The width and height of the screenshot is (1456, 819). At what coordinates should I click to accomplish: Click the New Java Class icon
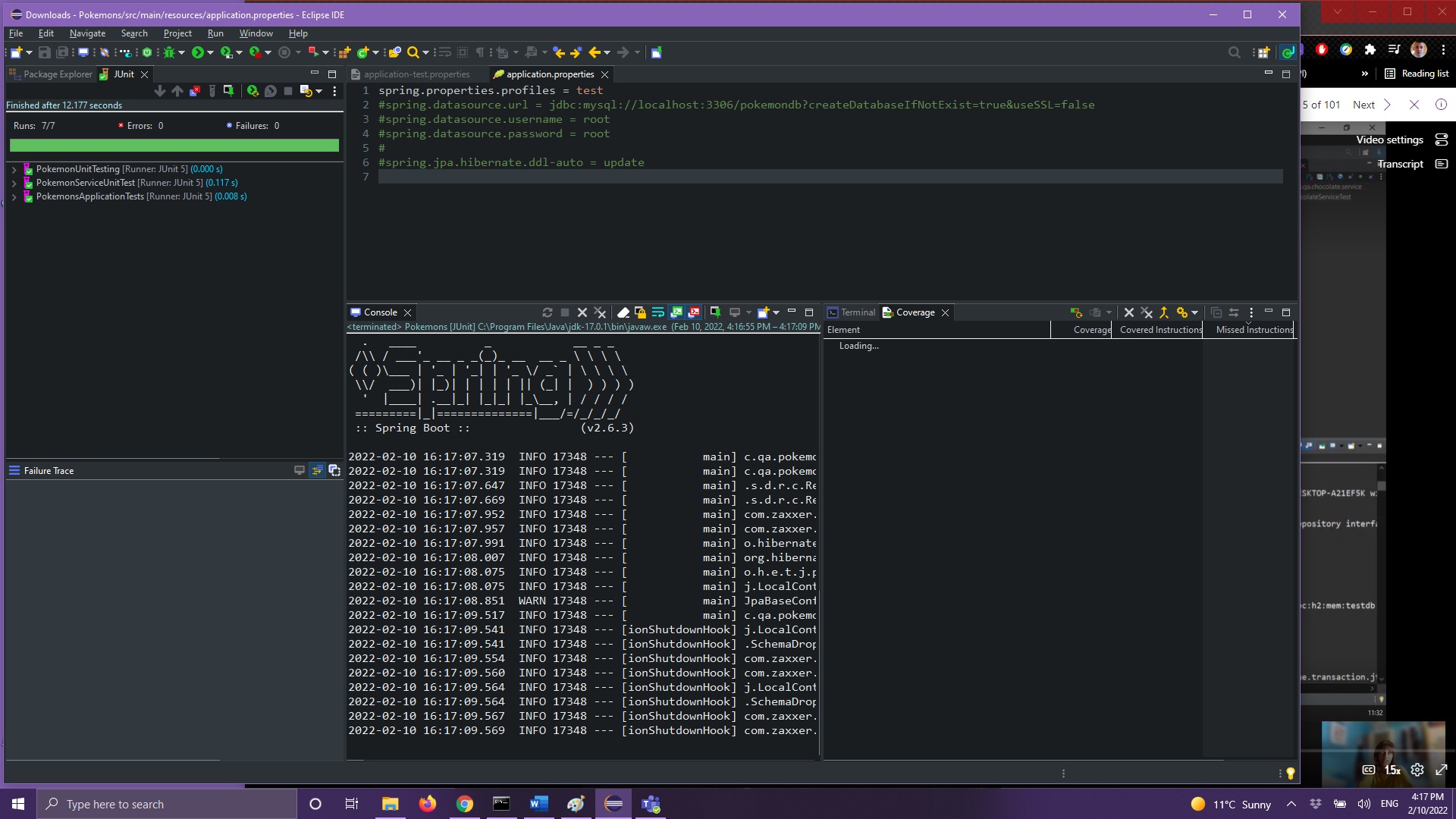click(362, 52)
